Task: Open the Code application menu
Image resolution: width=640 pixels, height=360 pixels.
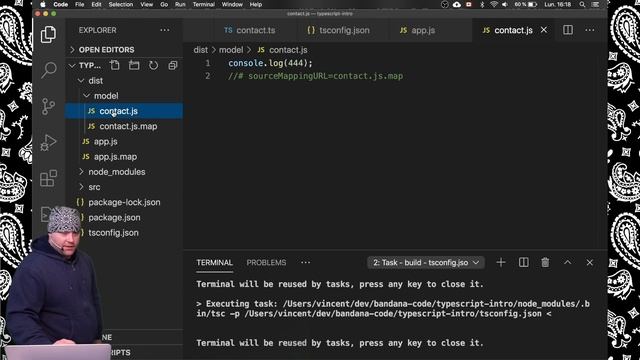Action: 60,4
